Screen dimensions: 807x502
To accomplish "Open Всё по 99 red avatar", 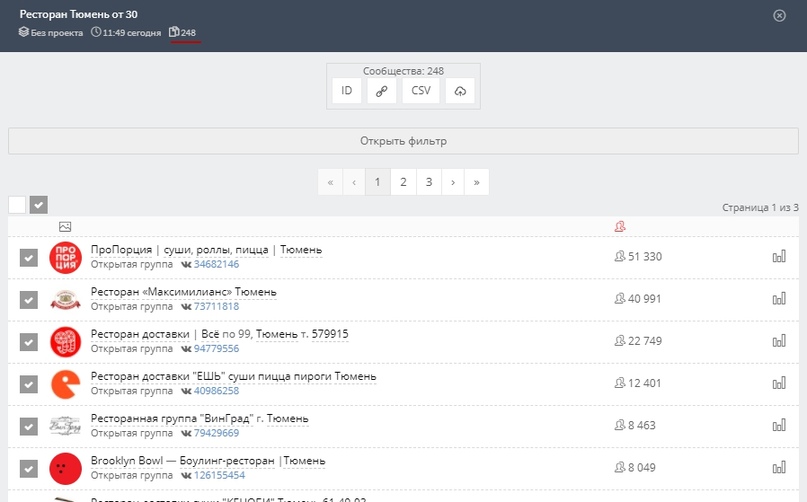I will 65,342.
